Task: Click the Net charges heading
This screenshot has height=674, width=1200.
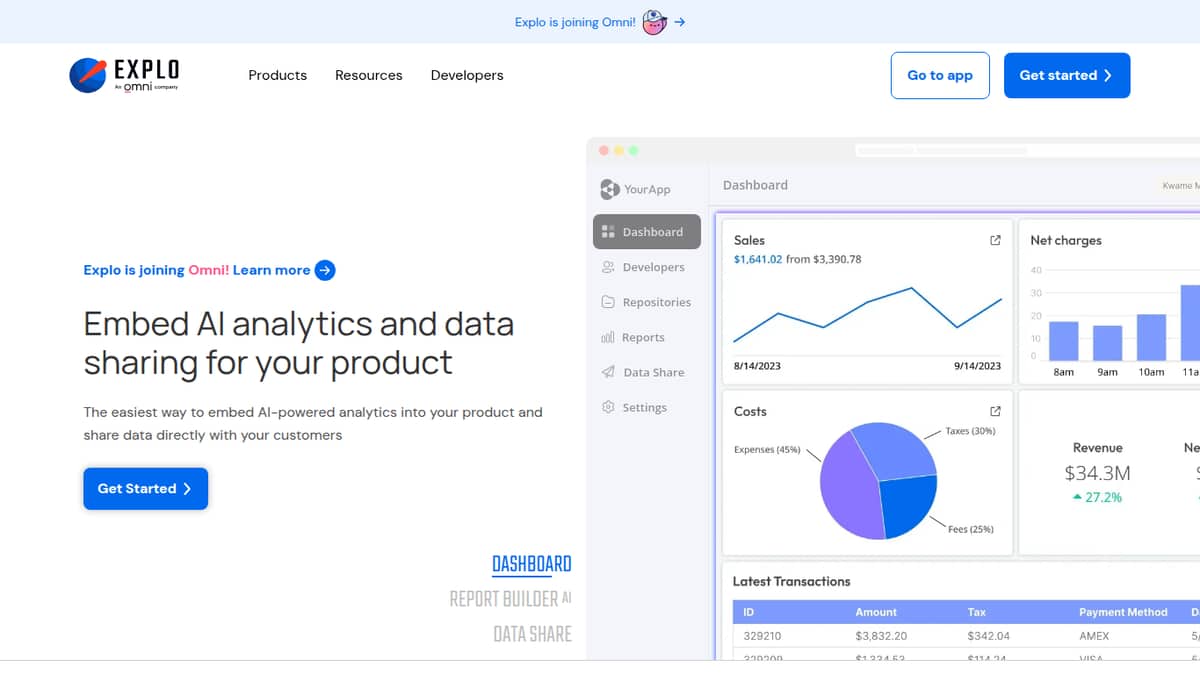Action: coord(1066,241)
